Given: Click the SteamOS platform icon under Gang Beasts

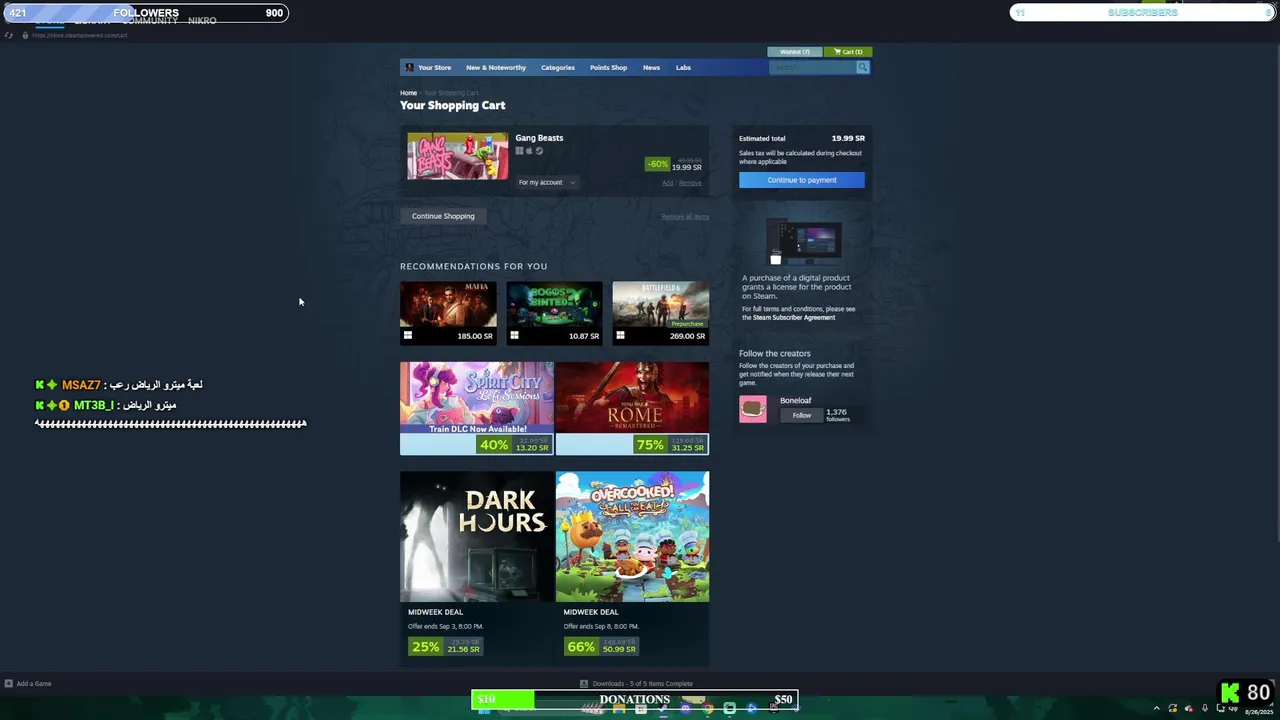Looking at the screenshot, I should point(539,151).
